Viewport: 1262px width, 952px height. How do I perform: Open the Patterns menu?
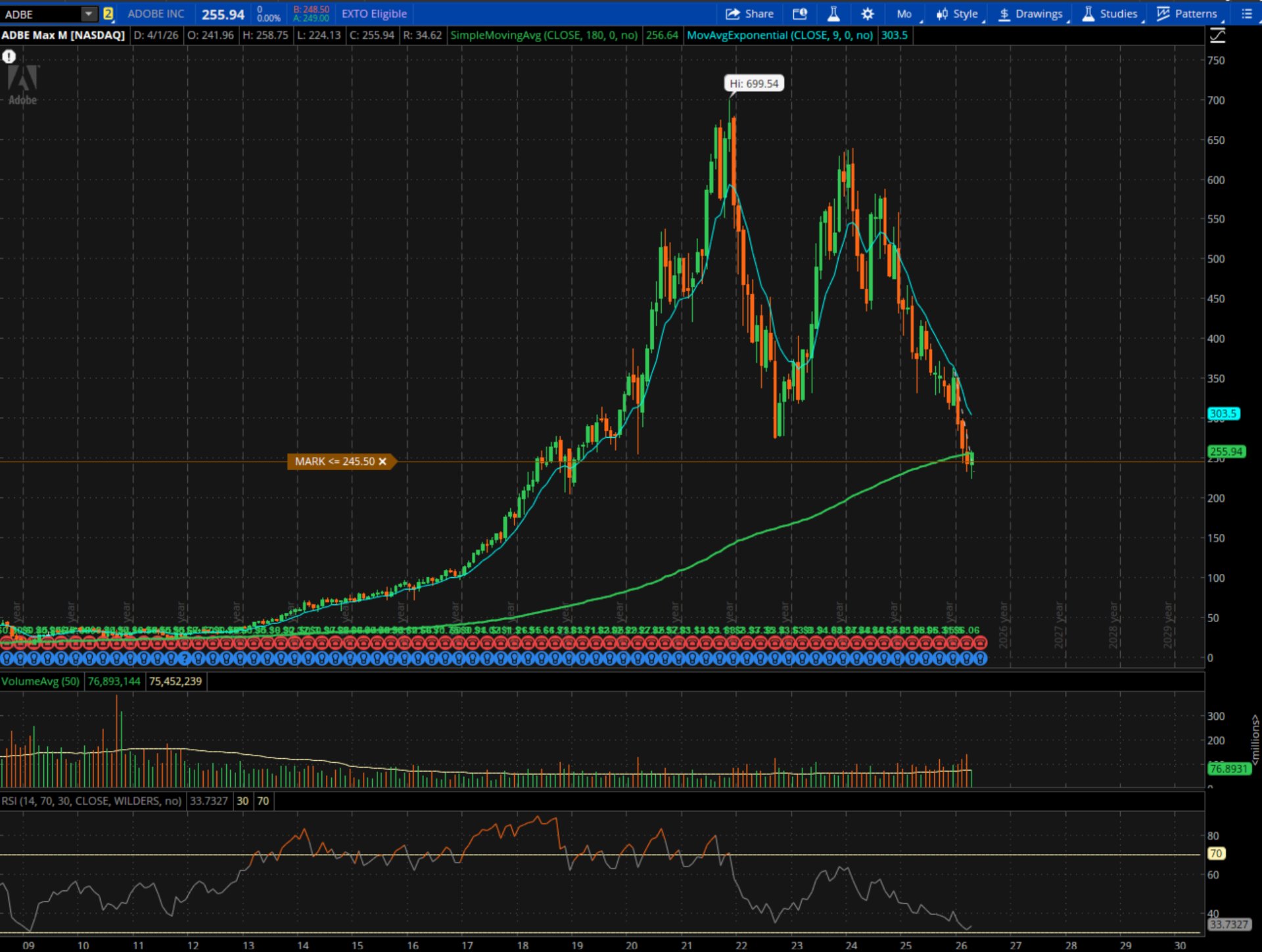pyautogui.click(x=1188, y=14)
